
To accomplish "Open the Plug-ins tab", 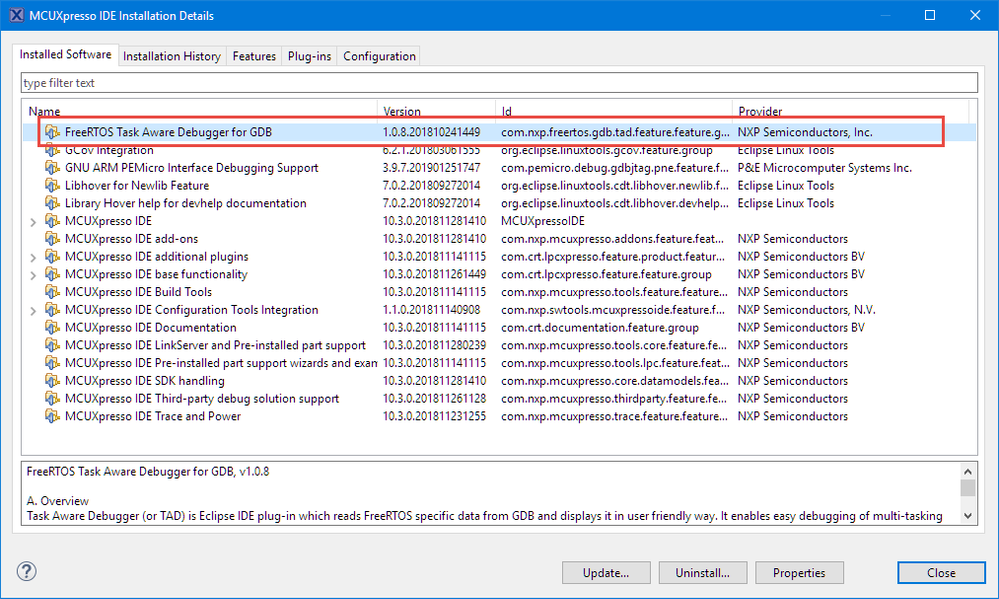I will coord(310,56).
